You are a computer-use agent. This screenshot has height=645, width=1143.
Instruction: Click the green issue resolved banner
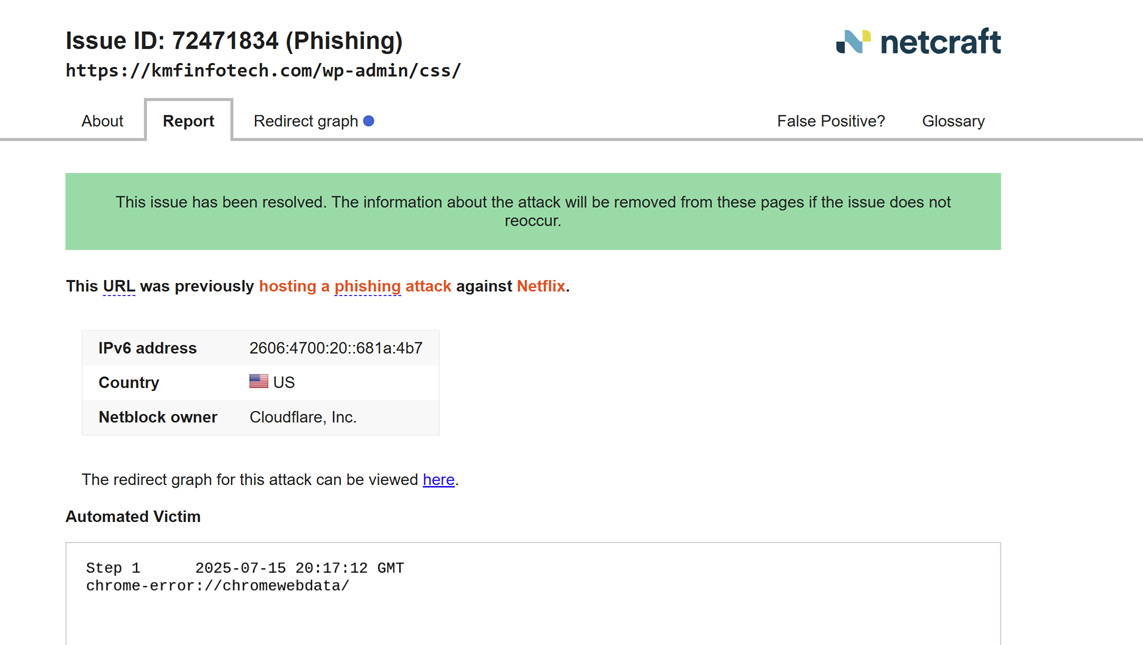pos(533,211)
